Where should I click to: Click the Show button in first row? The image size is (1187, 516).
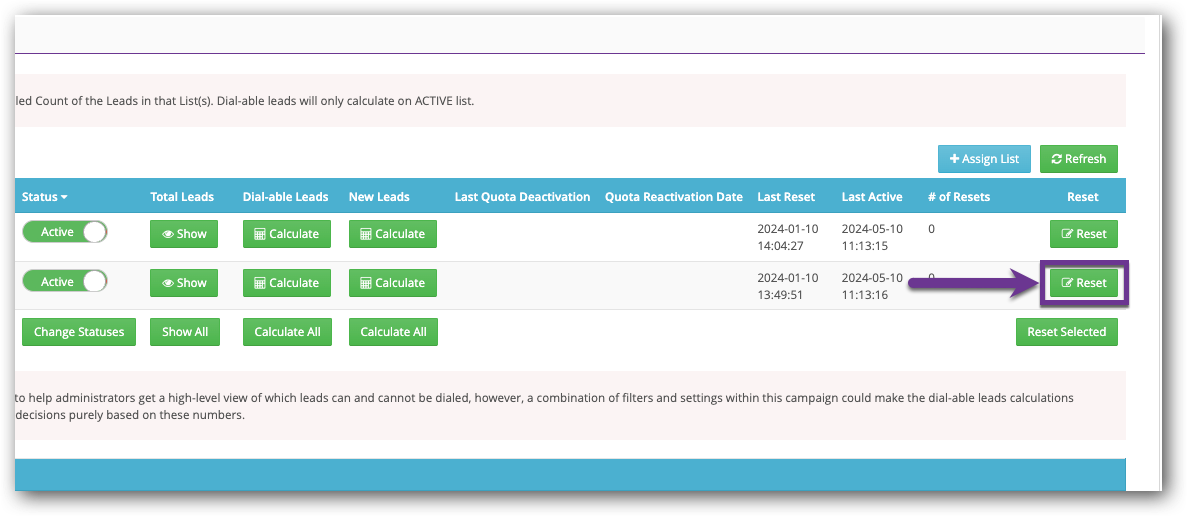184,234
